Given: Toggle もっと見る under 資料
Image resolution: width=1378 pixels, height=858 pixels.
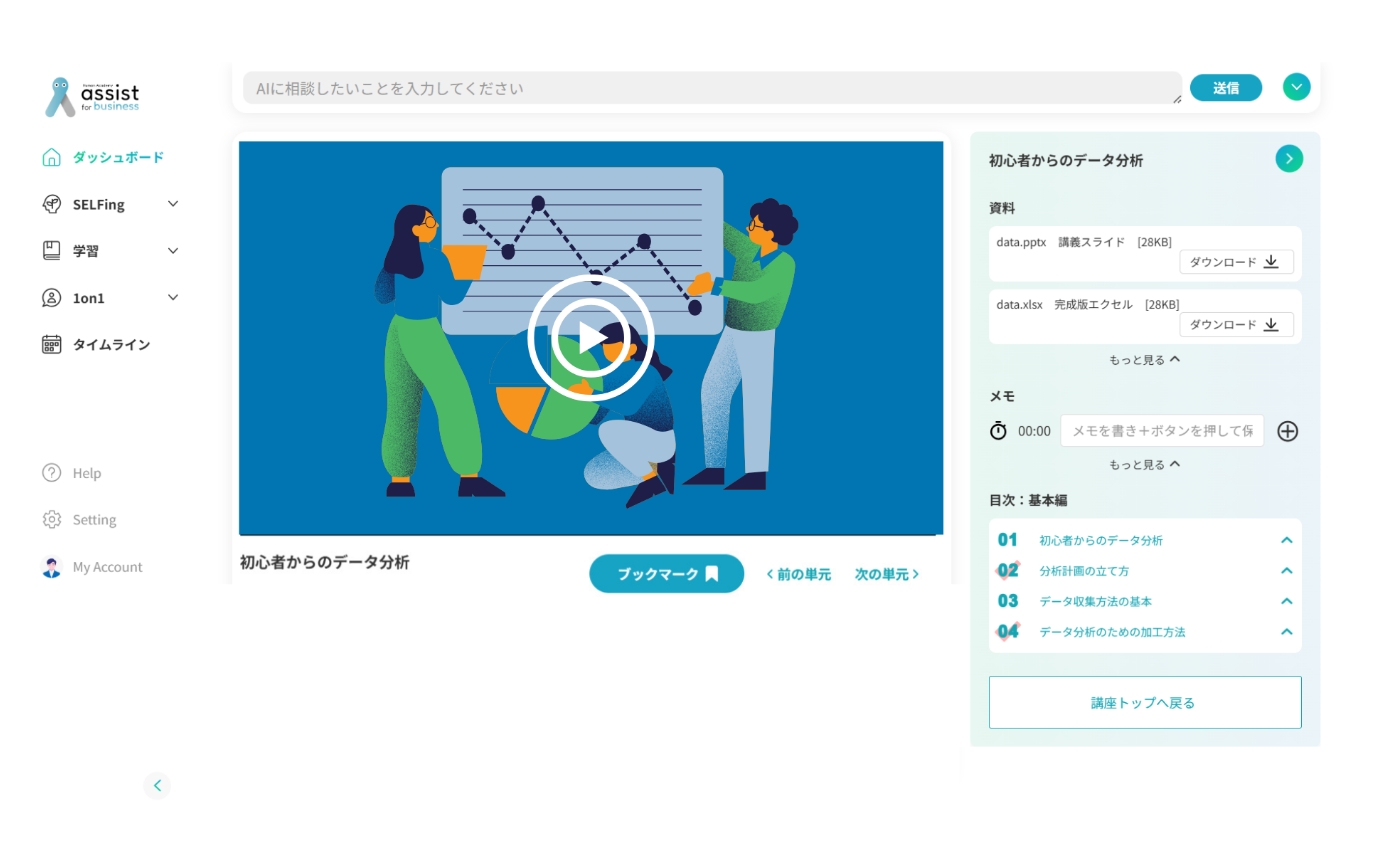Looking at the screenshot, I should click(1145, 360).
